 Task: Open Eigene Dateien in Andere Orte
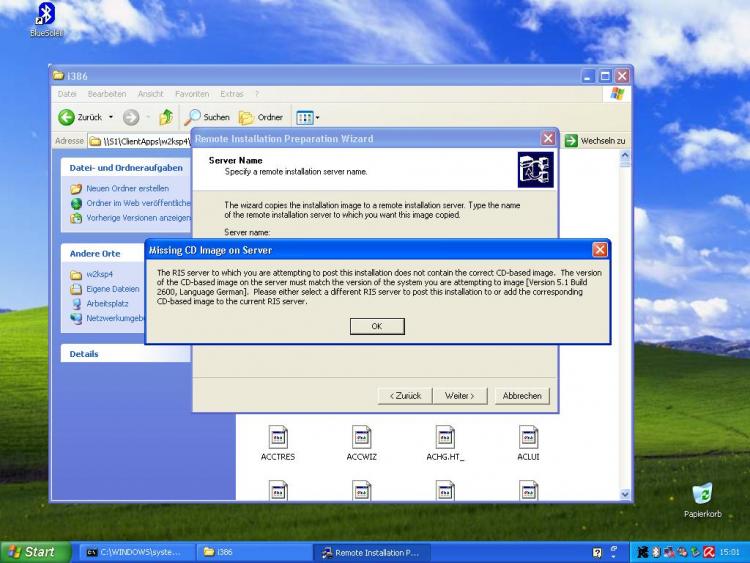click(x=112, y=289)
